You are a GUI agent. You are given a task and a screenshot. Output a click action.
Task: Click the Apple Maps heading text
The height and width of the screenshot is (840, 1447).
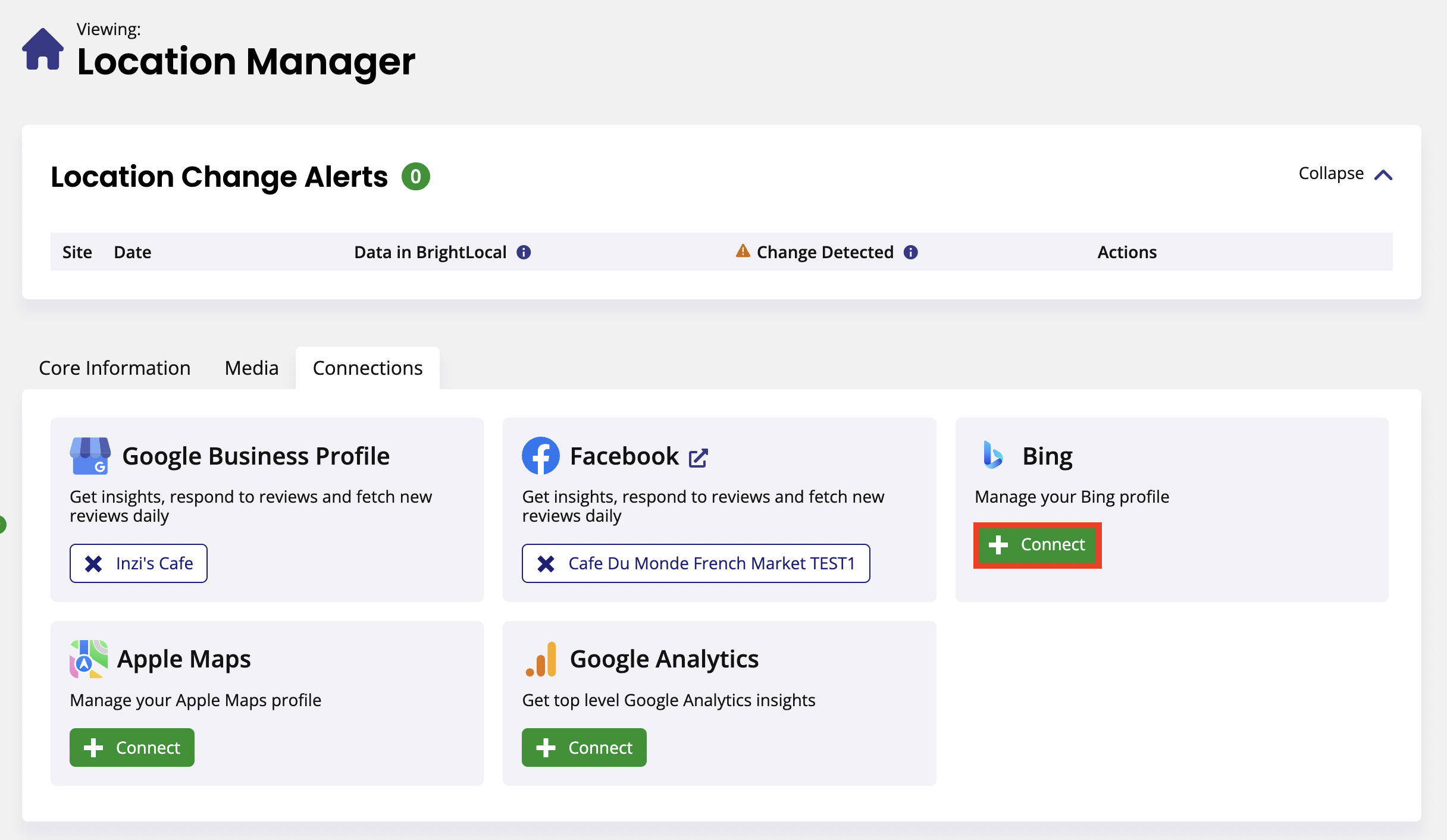(x=184, y=659)
